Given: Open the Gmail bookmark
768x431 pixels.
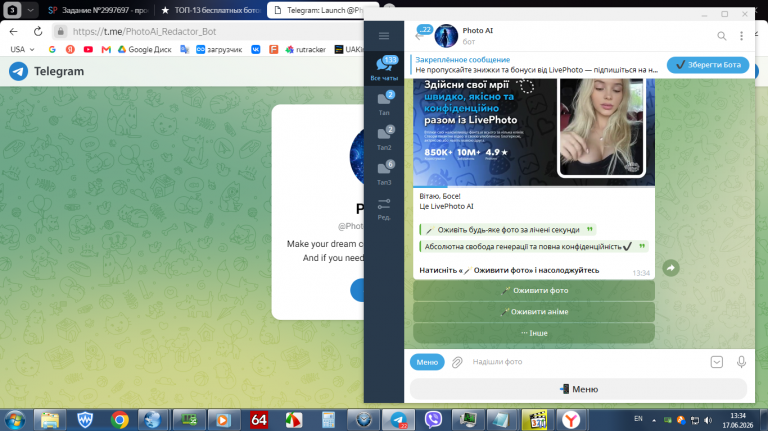Looking at the screenshot, I should point(106,49).
